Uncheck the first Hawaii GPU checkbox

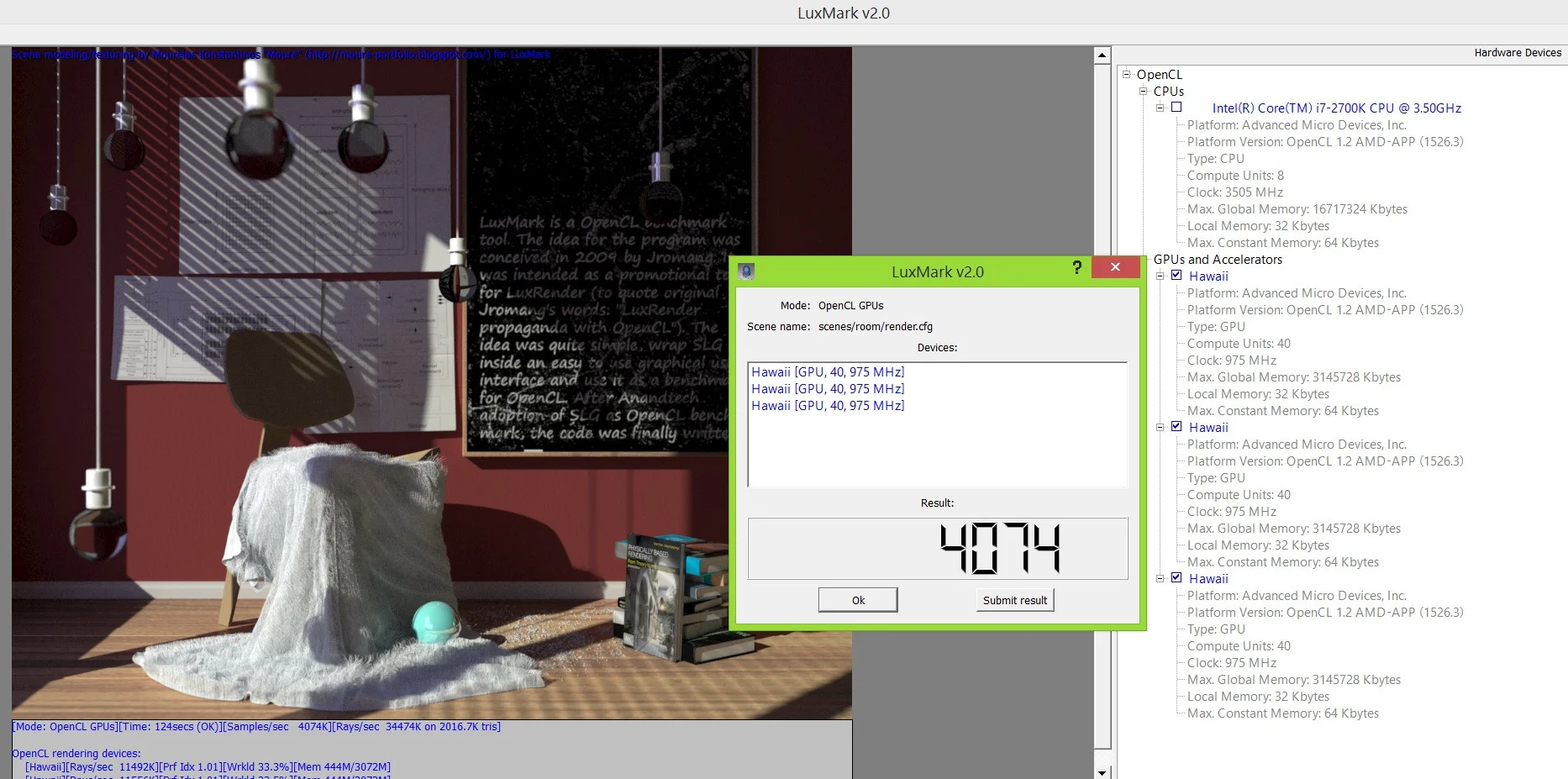[1176, 276]
